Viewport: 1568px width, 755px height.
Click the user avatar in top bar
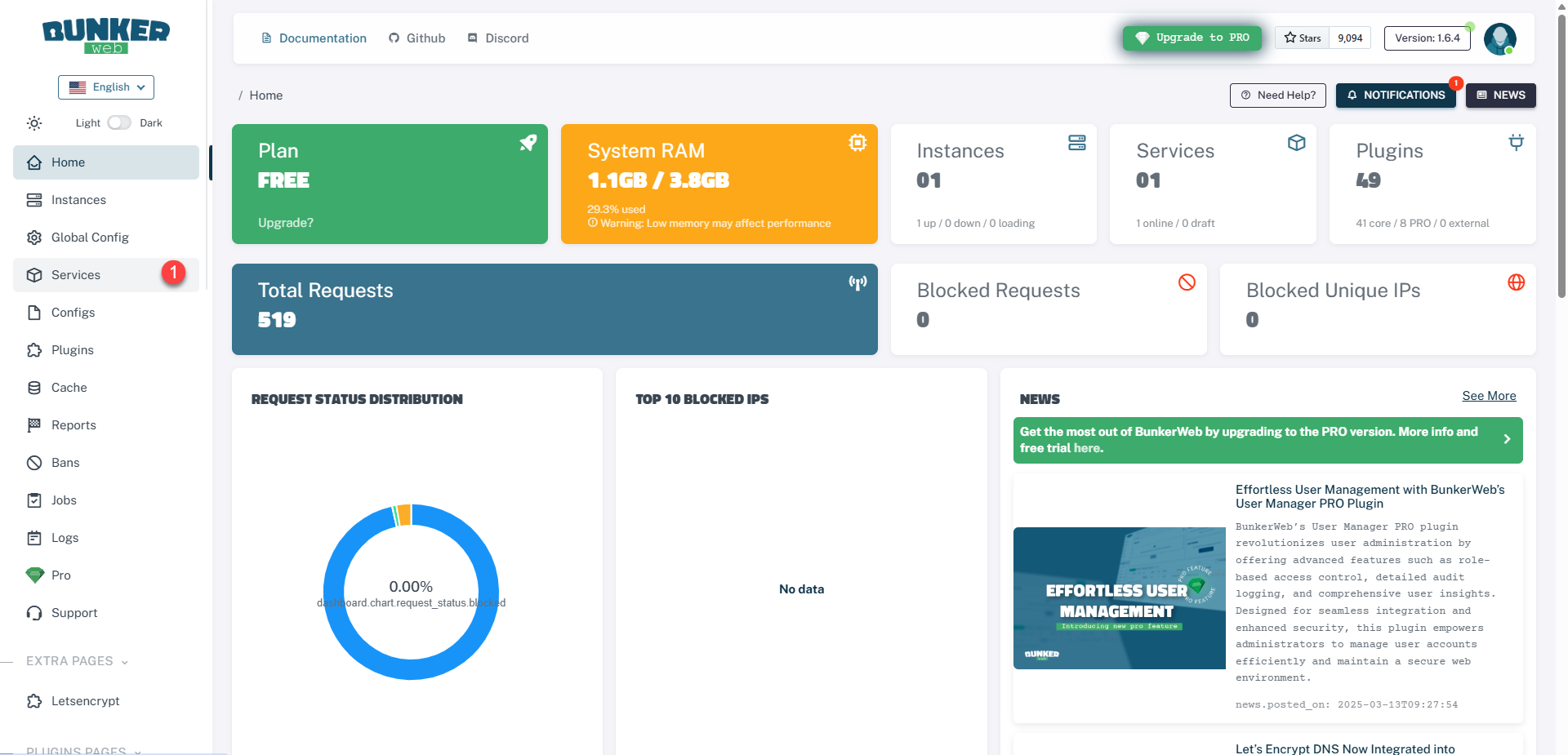point(1499,38)
